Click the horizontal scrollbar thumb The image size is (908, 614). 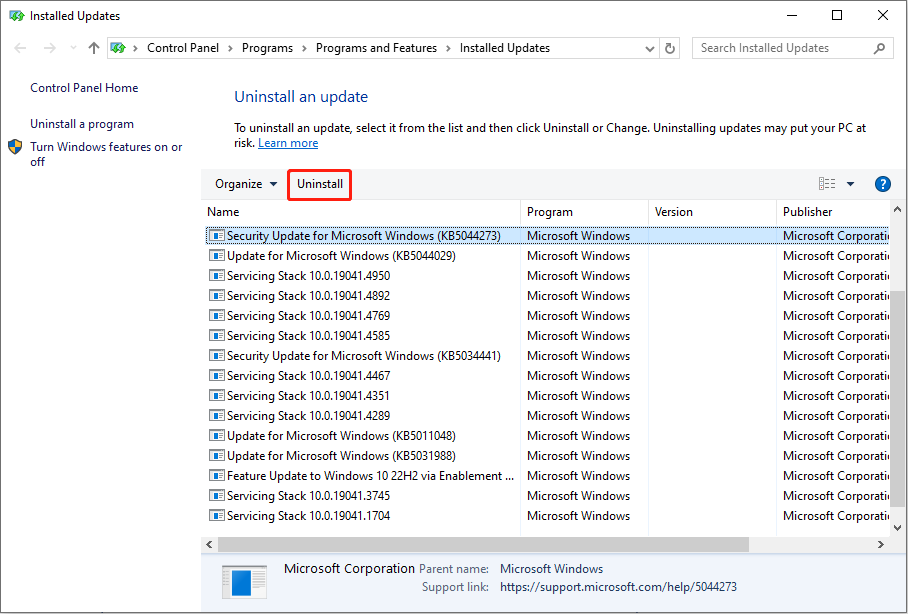pyautogui.click(x=484, y=544)
